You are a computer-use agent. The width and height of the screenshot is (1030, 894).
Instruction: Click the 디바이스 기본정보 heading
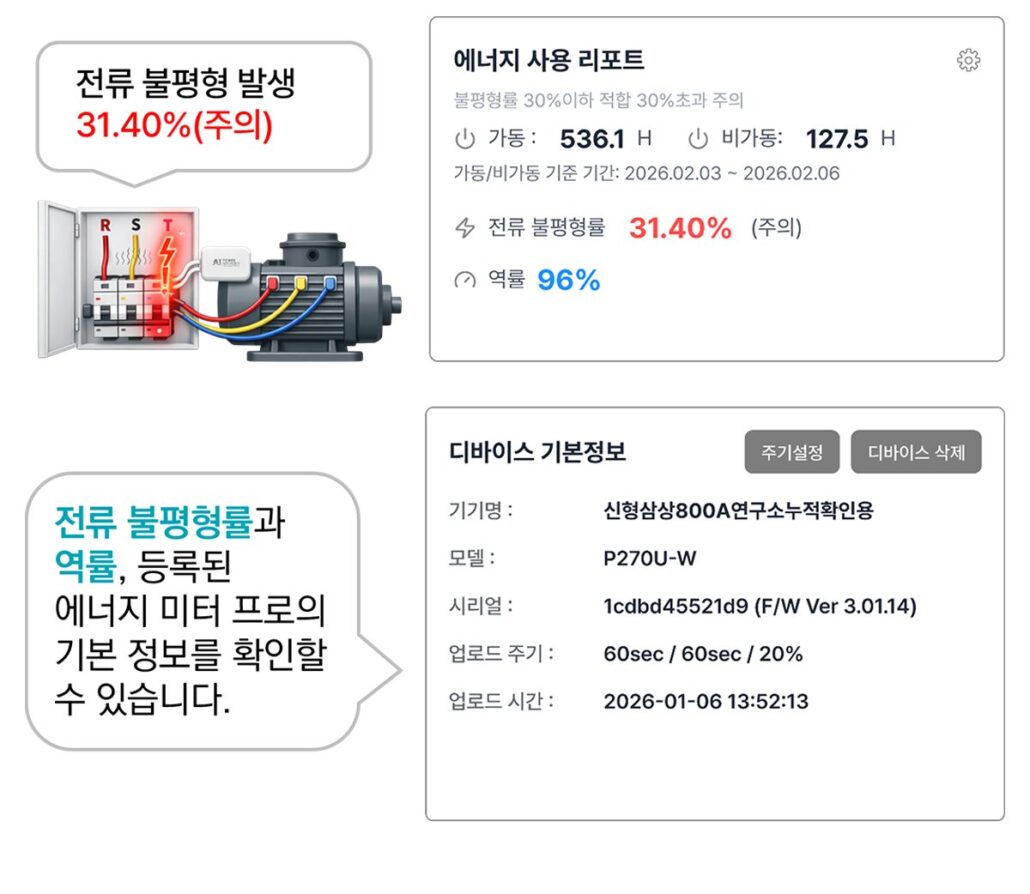(x=538, y=452)
